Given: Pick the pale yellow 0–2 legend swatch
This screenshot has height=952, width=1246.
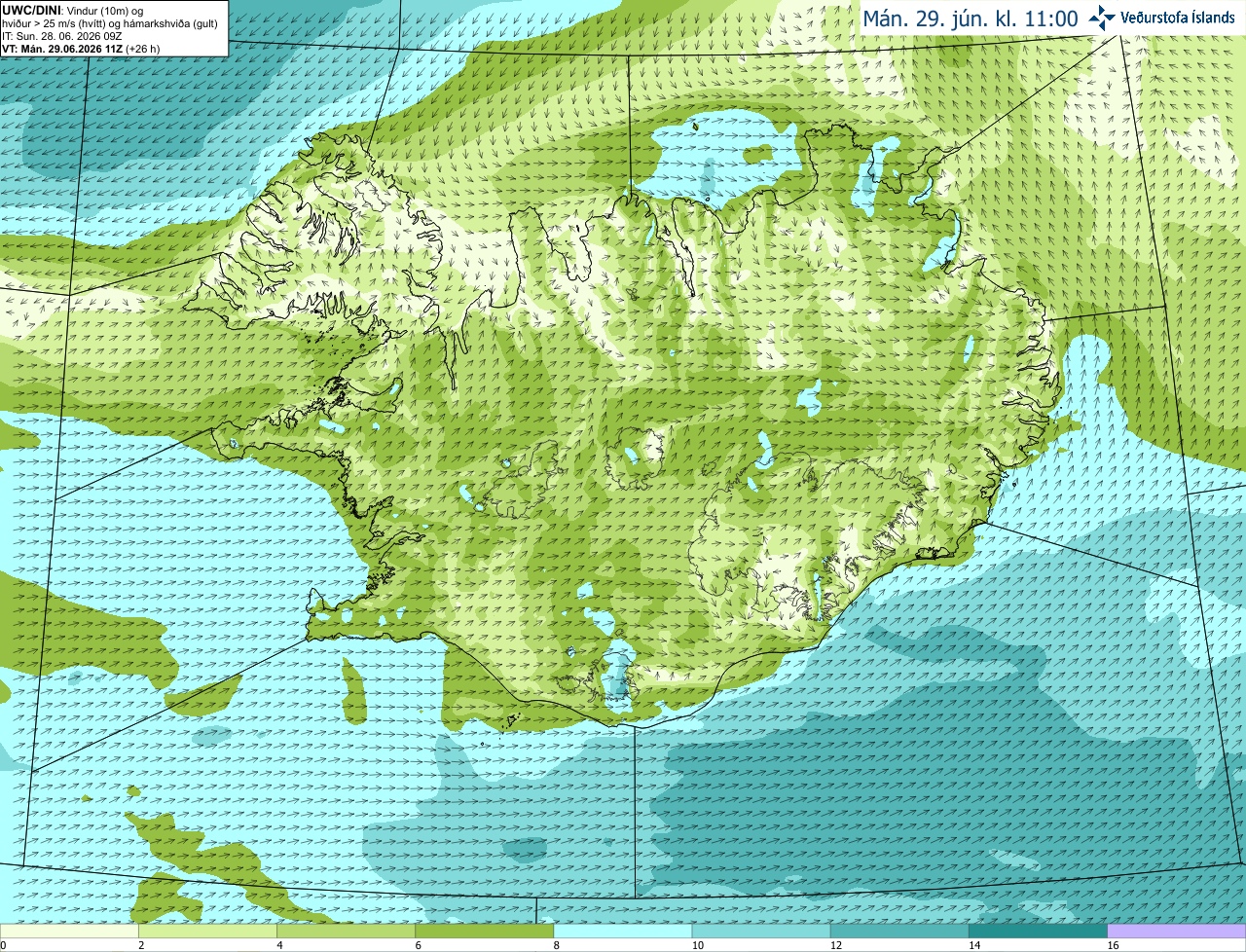Looking at the screenshot, I should click(x=69, y=932).
